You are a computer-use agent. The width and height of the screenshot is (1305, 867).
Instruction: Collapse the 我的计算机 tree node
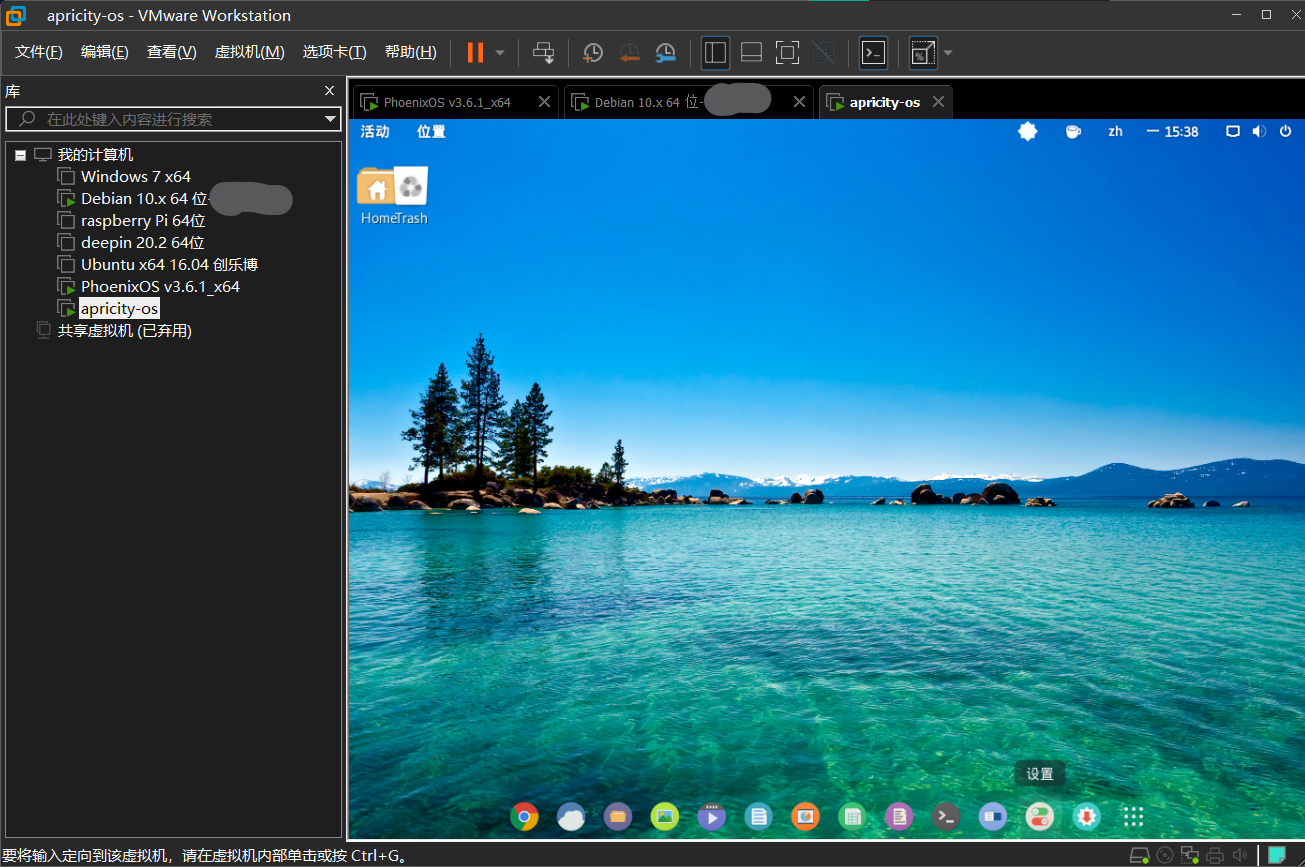(x=20, y=155)
